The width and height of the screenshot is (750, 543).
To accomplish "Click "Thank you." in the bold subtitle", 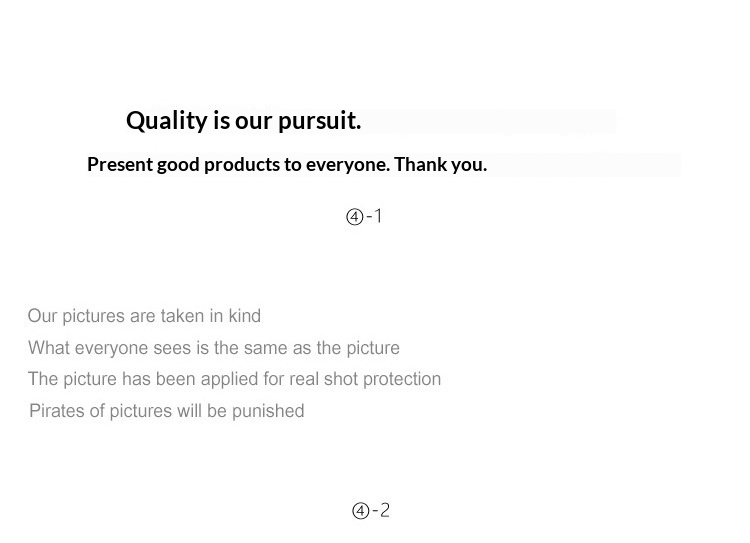I will click(440, 165).
